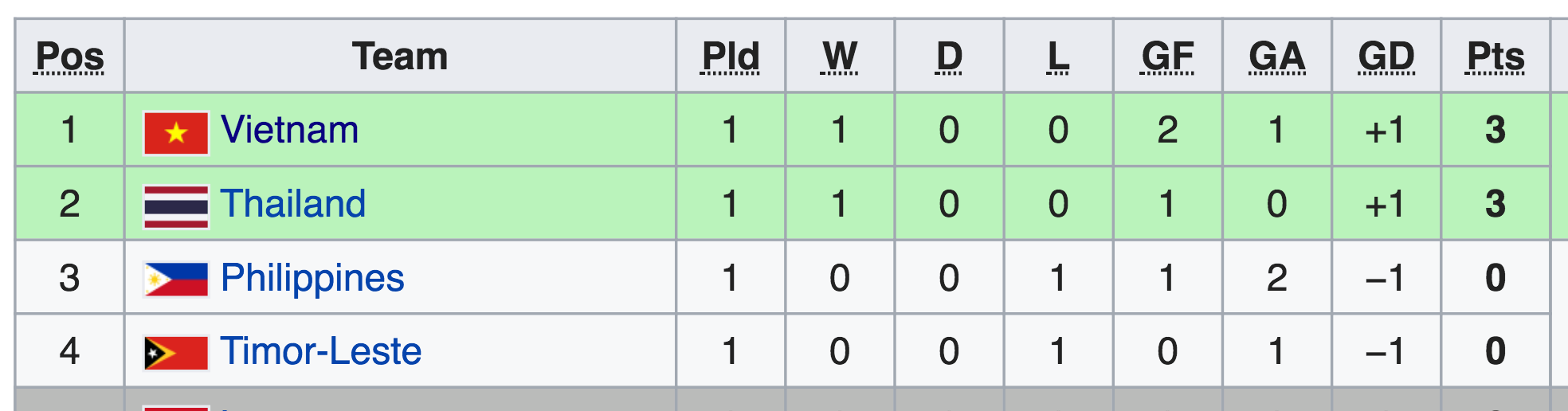Click the Thailand flag icon
Viewport: 1568px width, 411px height.
click(x=176, y=207)
